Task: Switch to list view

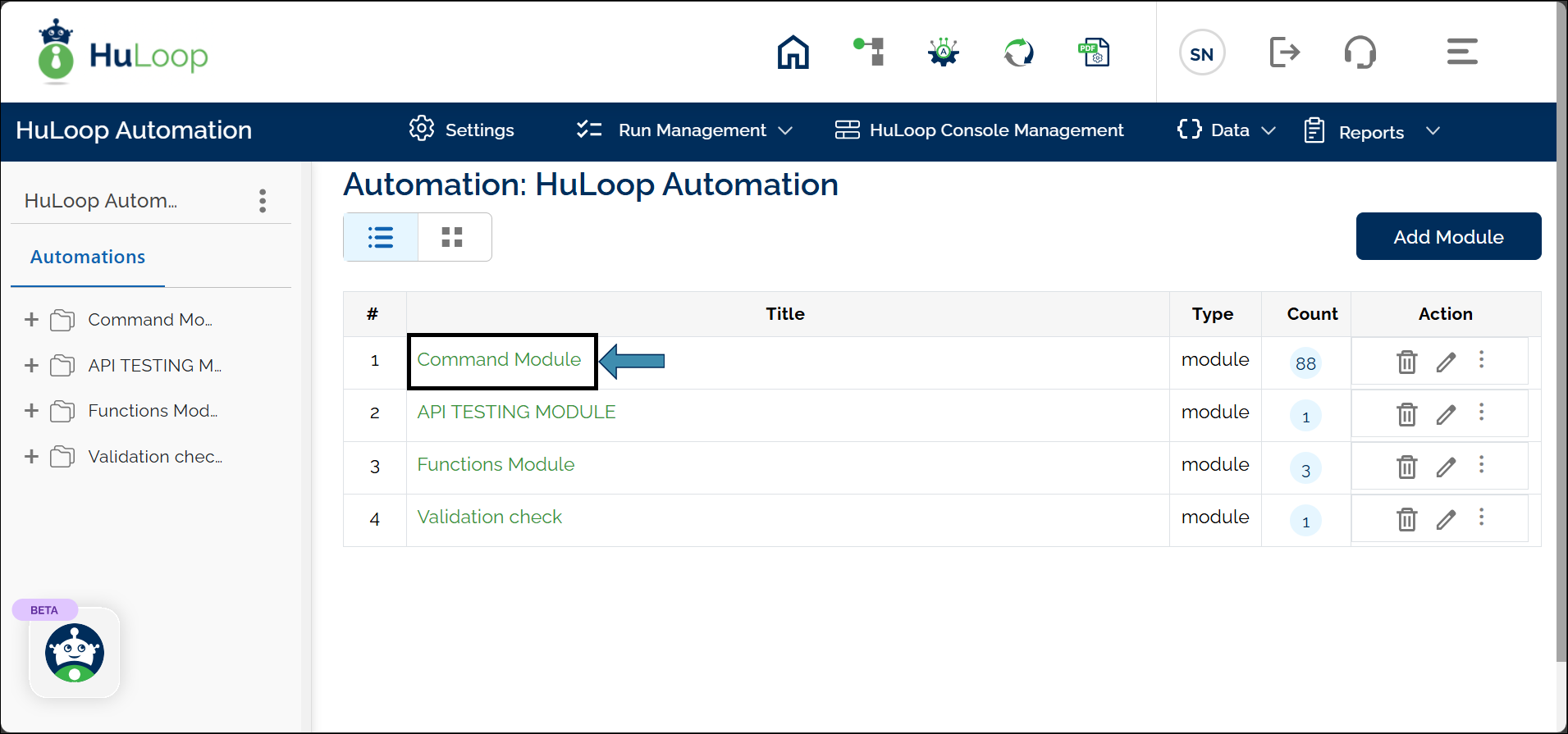Action: click(381, 237)
